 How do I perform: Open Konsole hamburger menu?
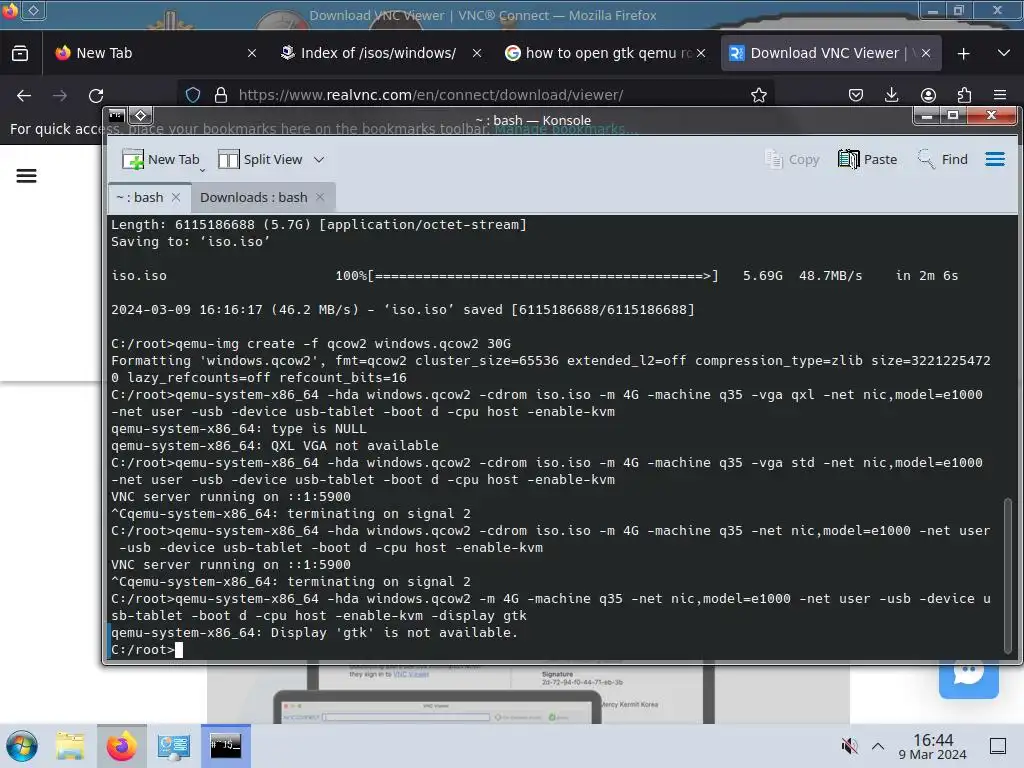click(x=995, y=159)
